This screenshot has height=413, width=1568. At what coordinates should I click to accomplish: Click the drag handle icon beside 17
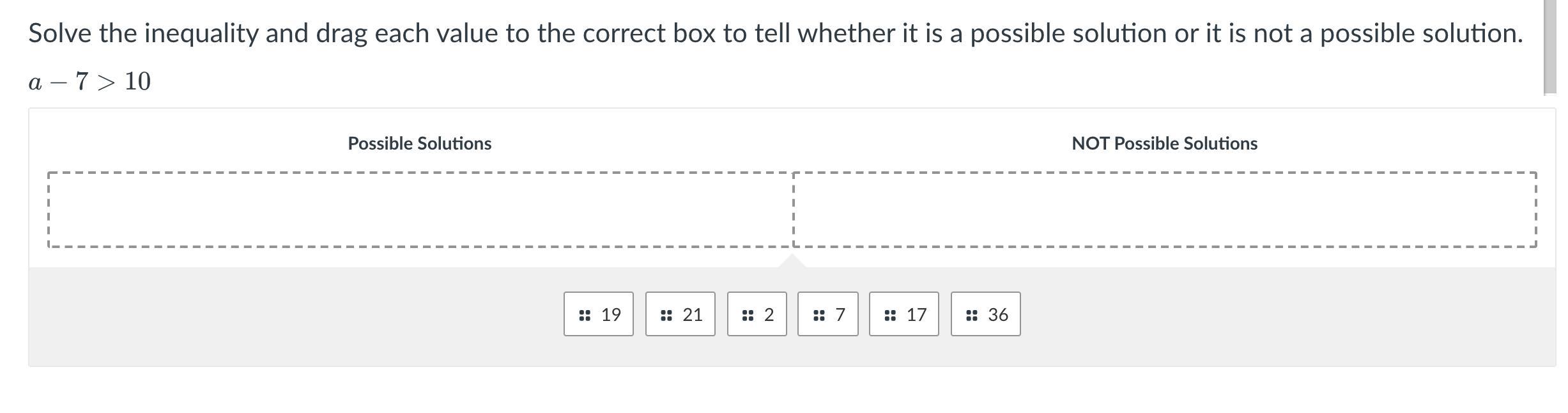coord(889,315)
